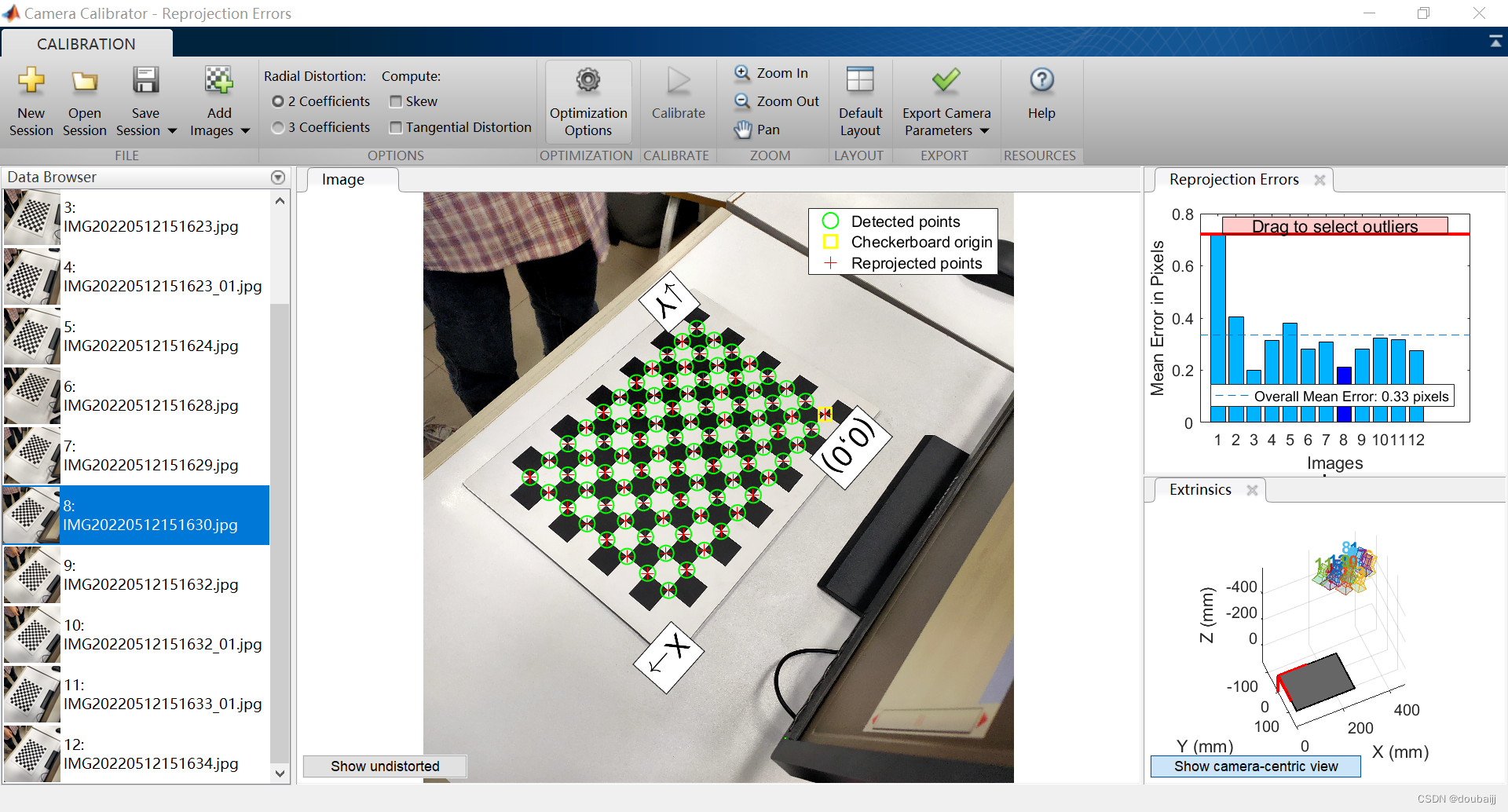Click Overall Mean Error legend
This screenshot has height=812, width=1508.
click(x=1333, y=397)
